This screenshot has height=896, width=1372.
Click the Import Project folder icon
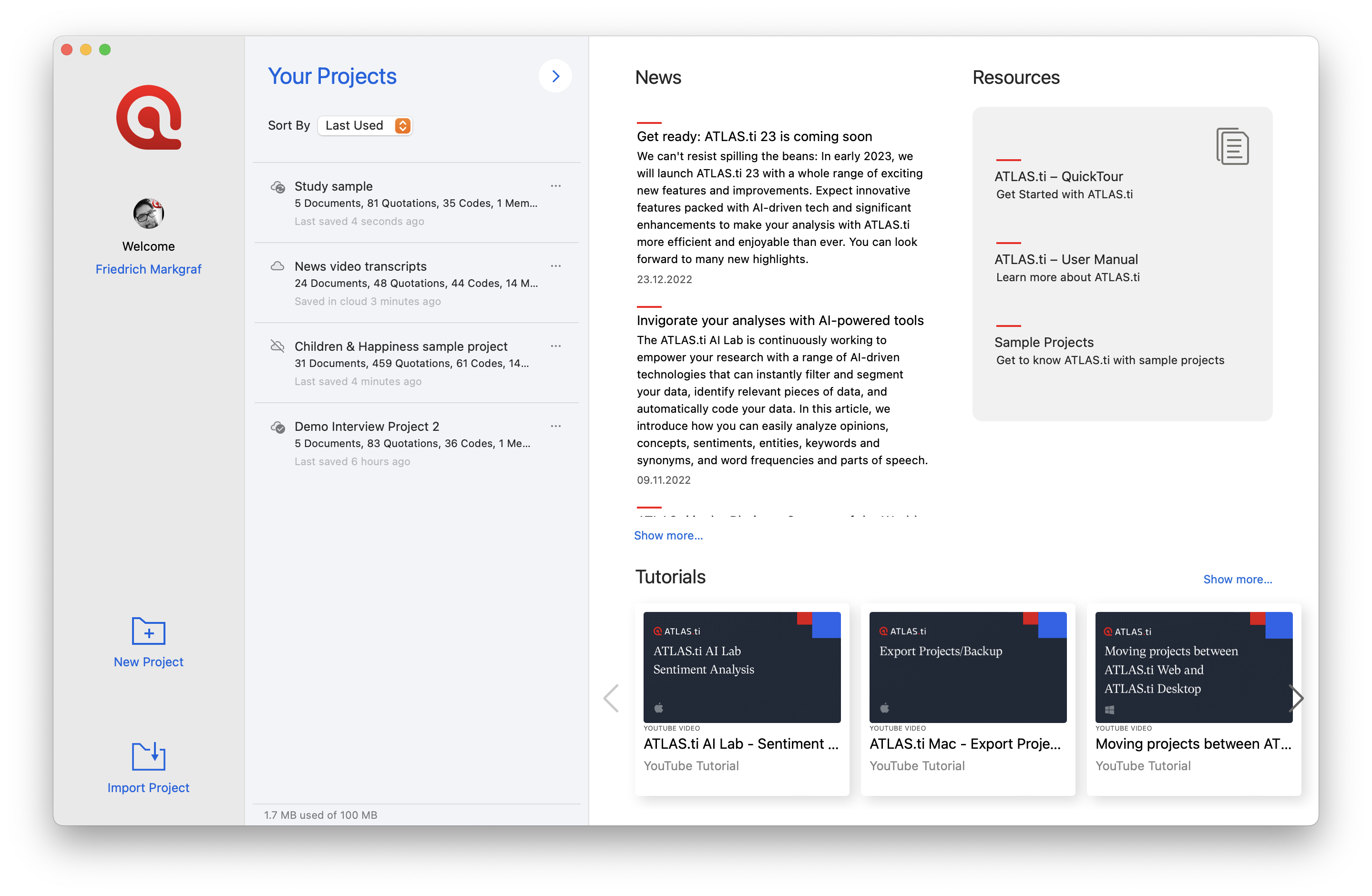pos(149,756)
